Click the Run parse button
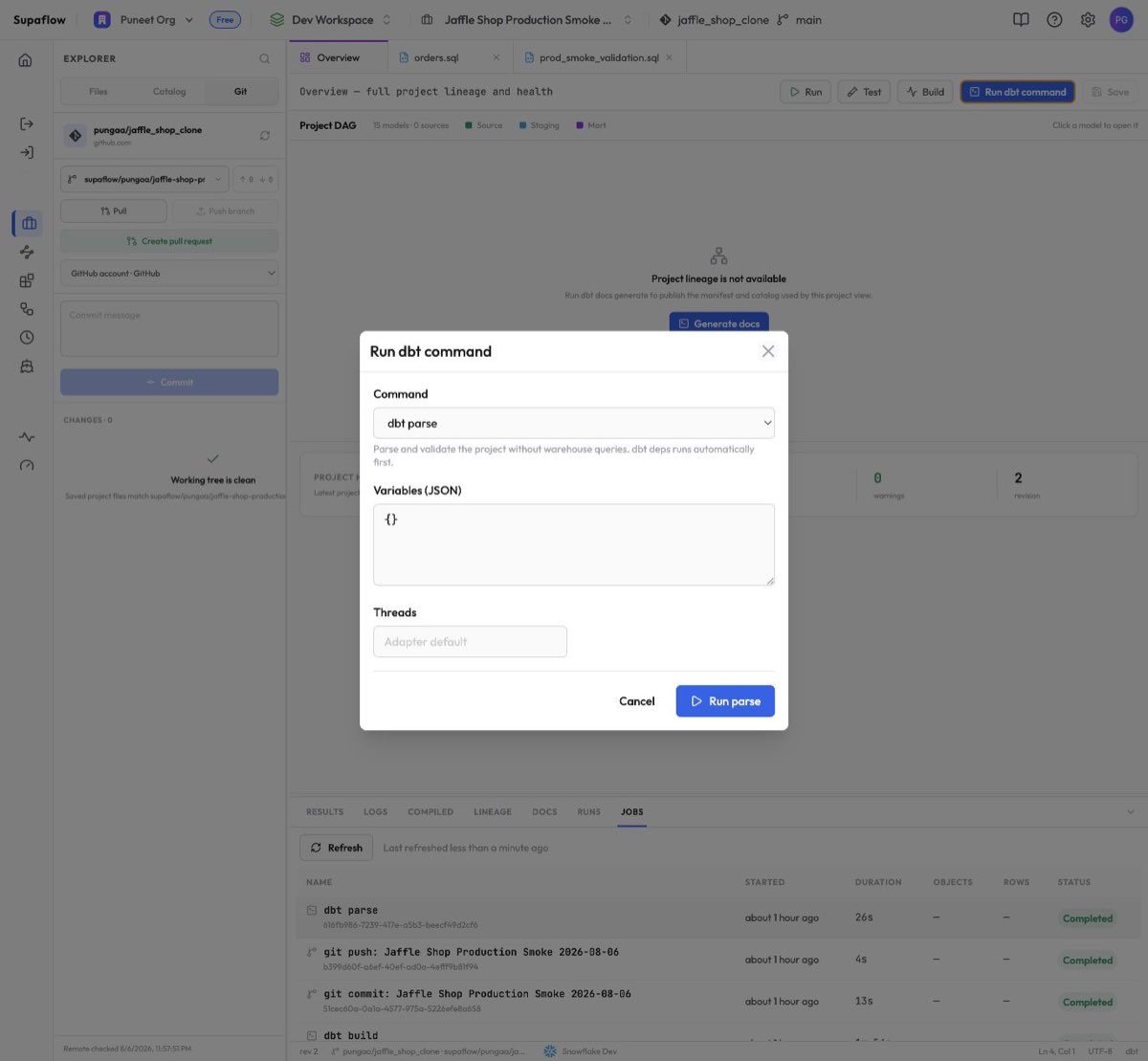The height and width of the screenshot is (1061, 1148). (x=725, y=701)
